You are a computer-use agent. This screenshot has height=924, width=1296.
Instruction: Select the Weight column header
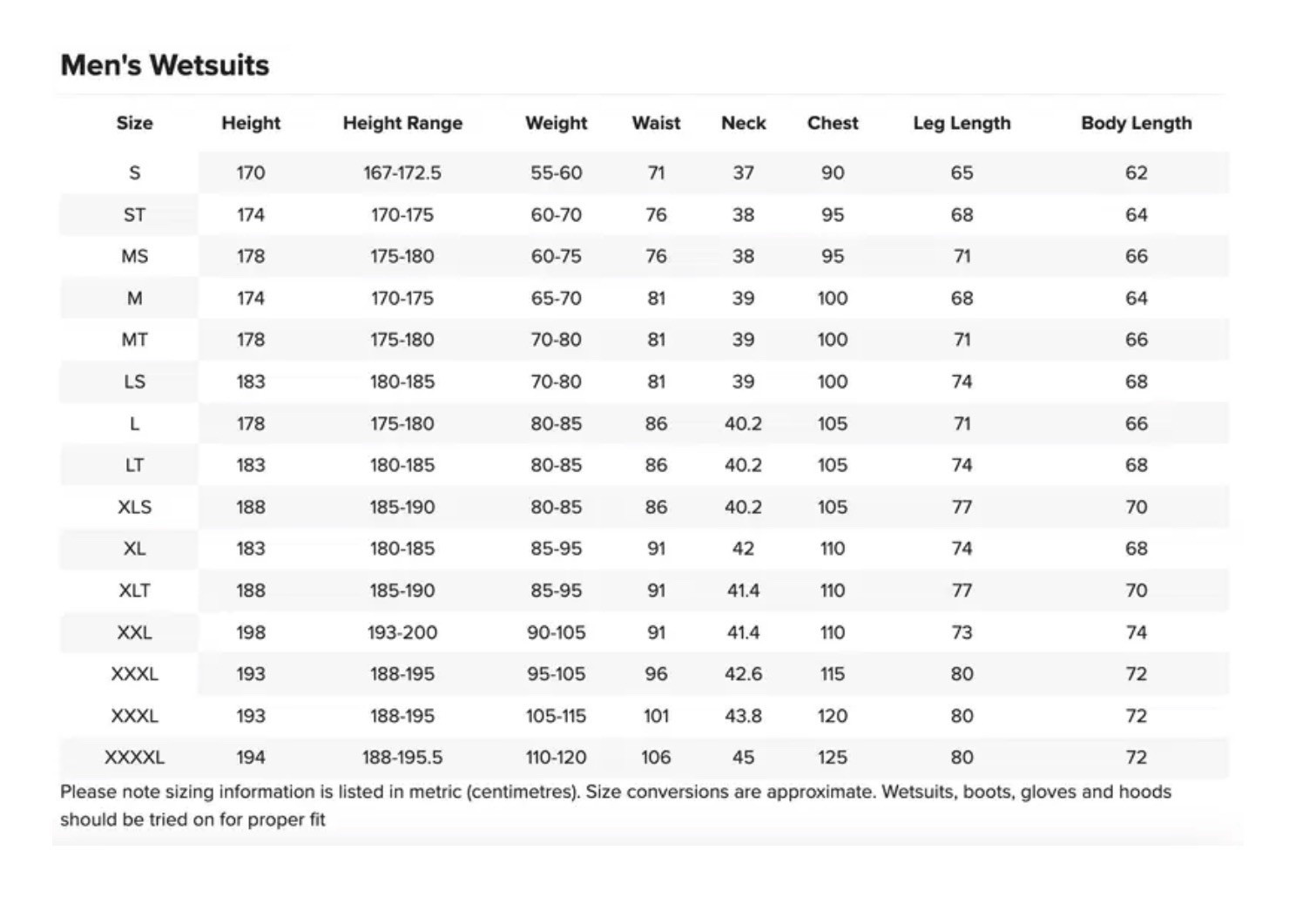(556, 123)
